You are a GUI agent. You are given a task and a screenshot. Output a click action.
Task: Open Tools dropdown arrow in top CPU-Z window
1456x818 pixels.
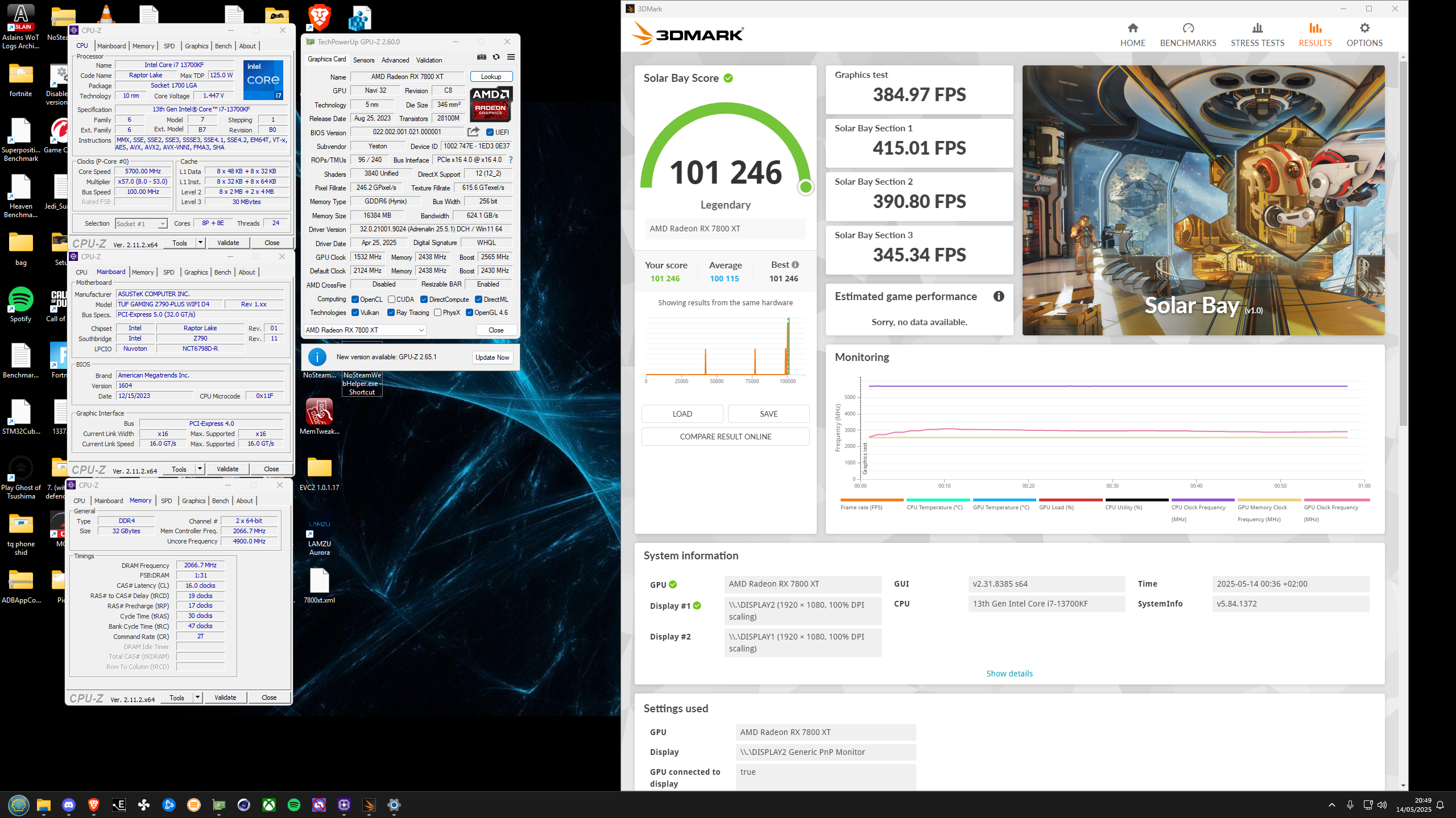tap(200, 243)
